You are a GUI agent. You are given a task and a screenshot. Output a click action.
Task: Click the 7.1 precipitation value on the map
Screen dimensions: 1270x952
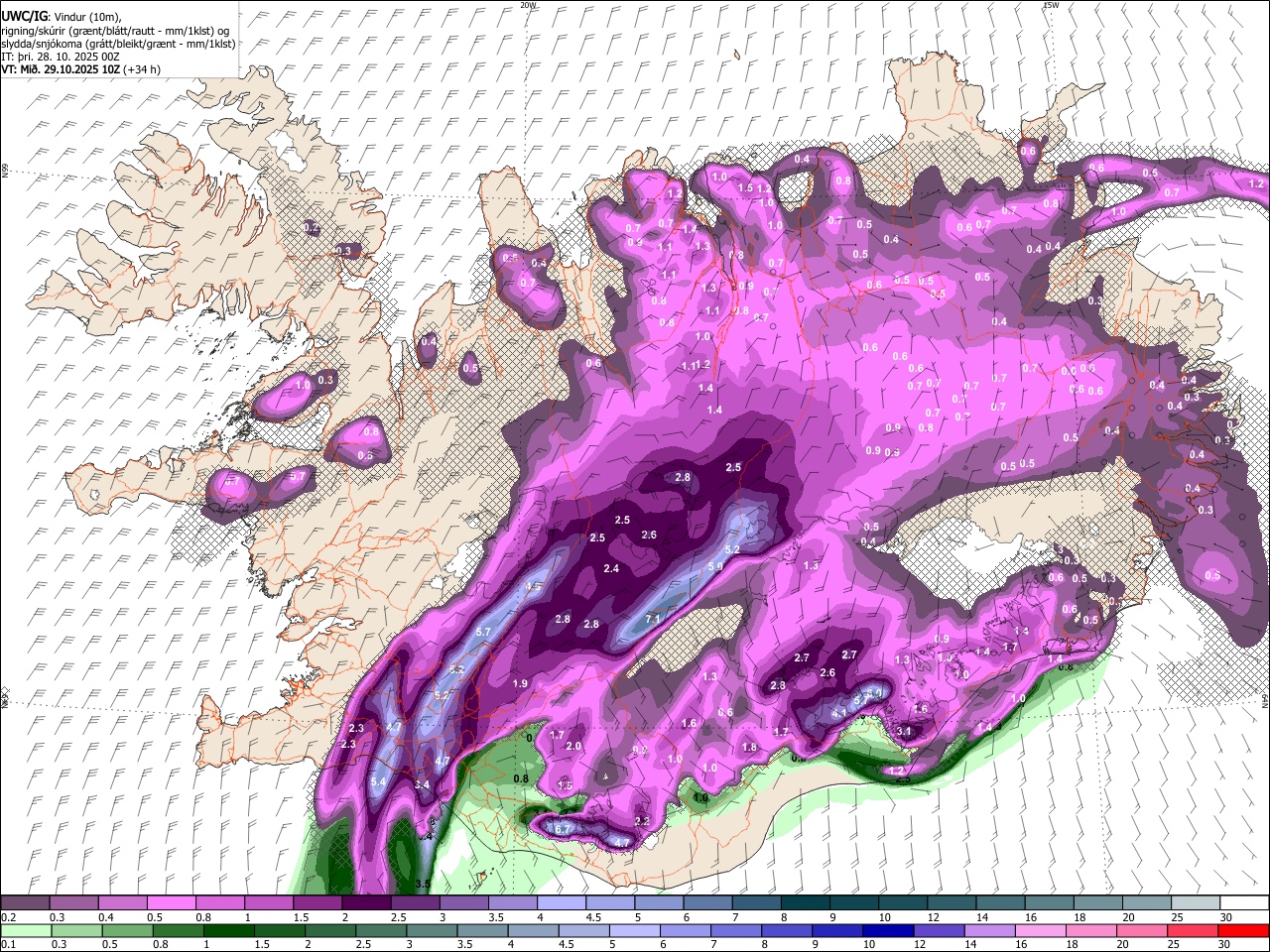(x=653, y=619)
